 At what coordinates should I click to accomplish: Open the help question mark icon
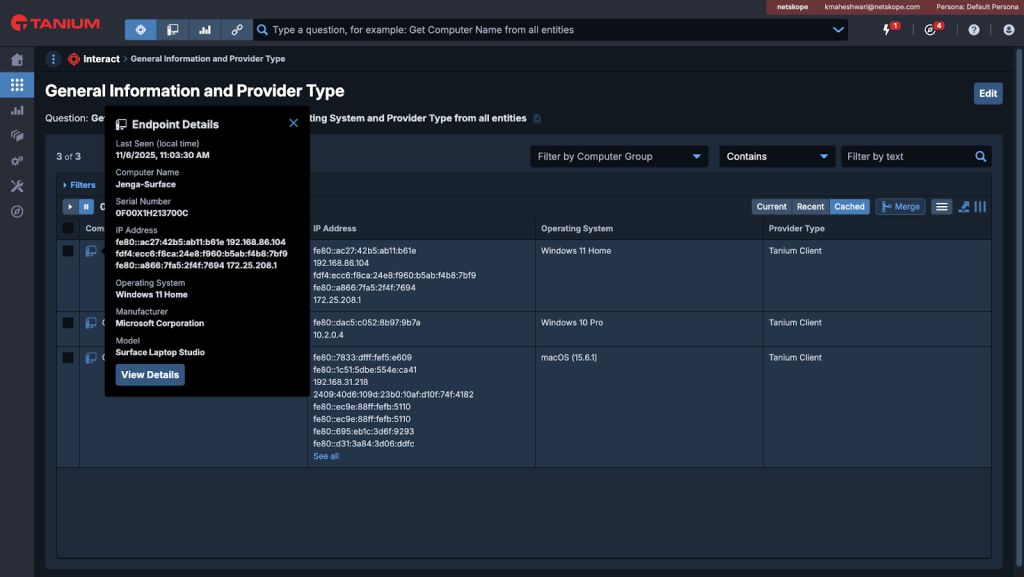tap(974, 30)
